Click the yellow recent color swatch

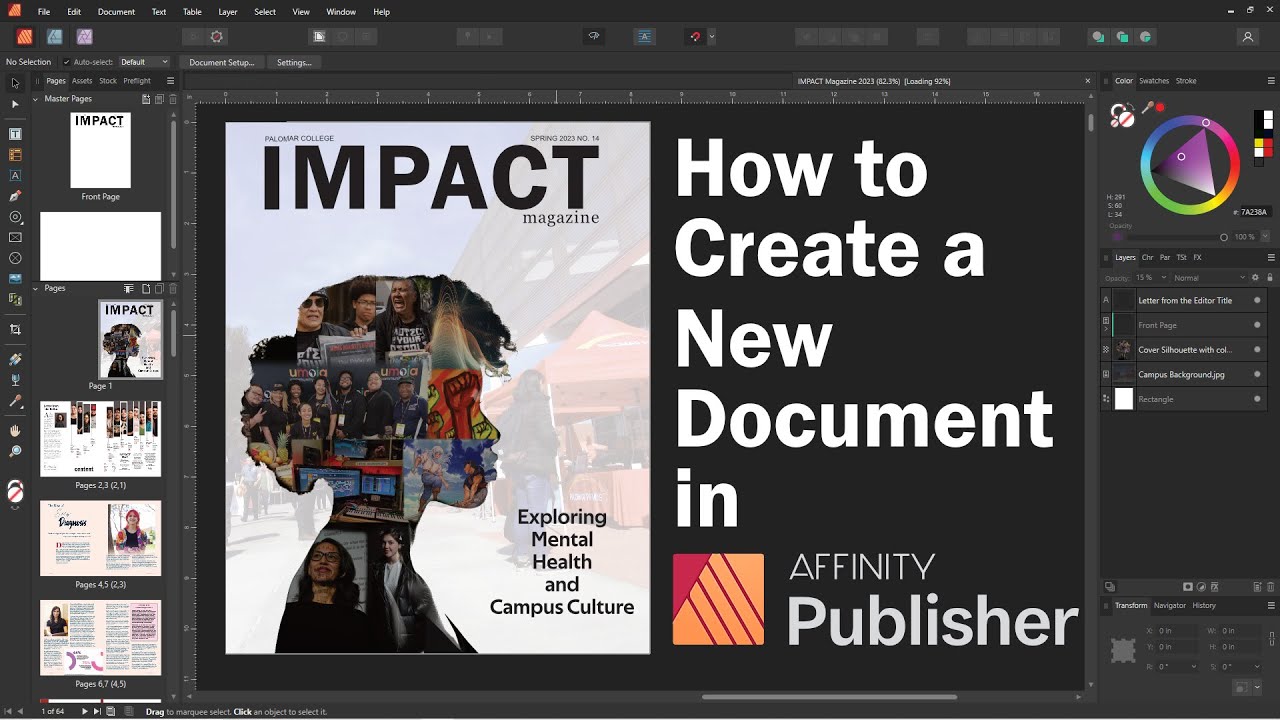pyautogui.click(x=1258, y=144)
